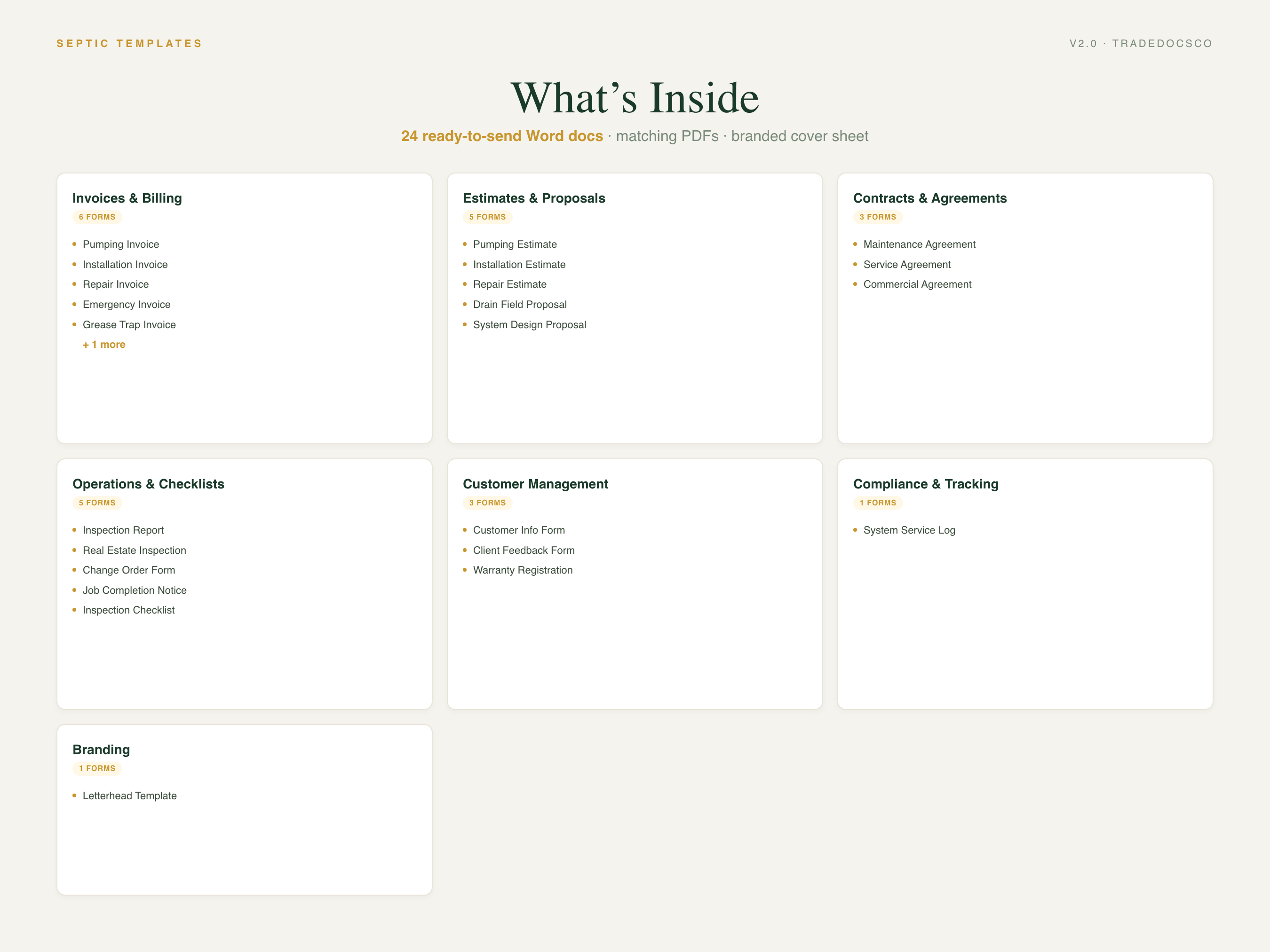Click the Operations & Checklists heading
This screenshot has width=1270, height=952.
click(x=148, y=484)
